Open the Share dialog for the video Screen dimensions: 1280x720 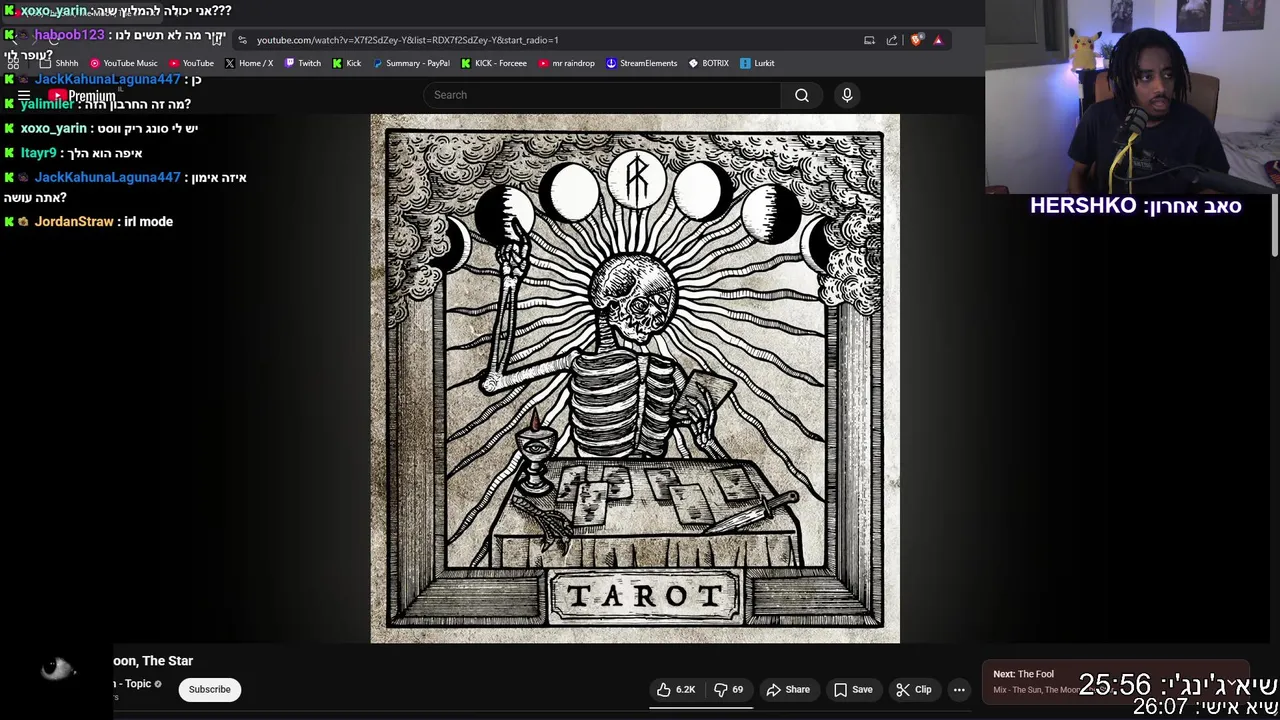pyautogui.click(x=788, y=689)
